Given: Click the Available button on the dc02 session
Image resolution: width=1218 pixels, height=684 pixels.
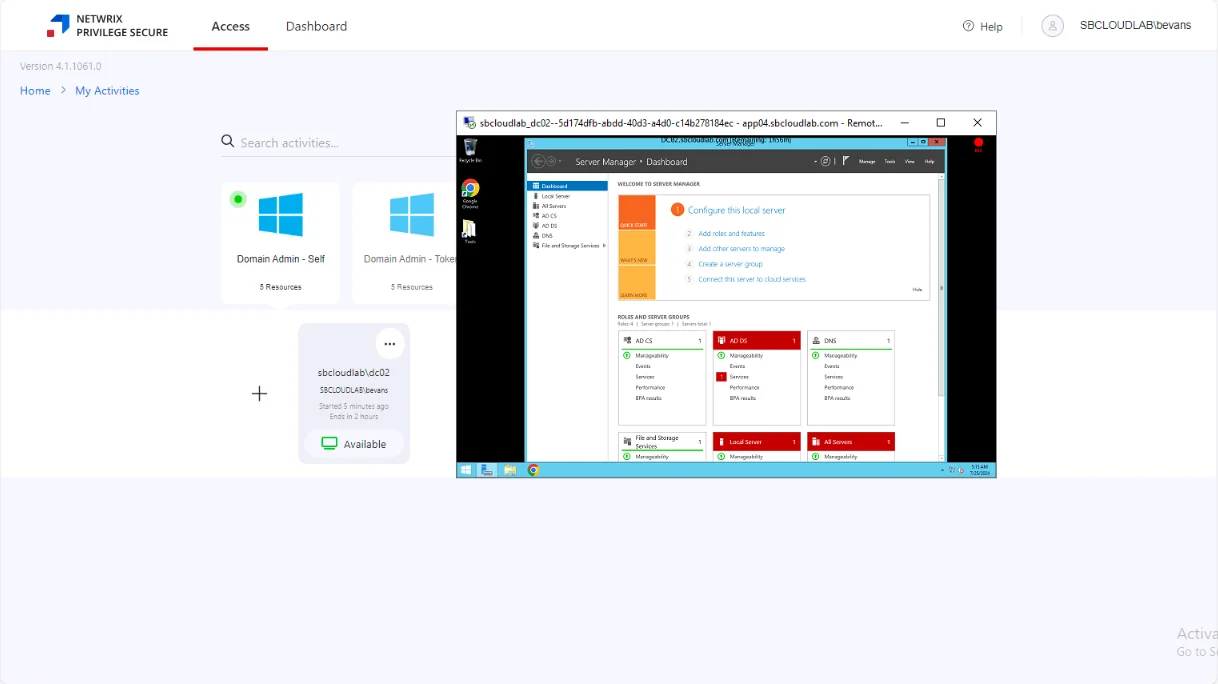Looking at the screenshot, I should tap(354, 444).
